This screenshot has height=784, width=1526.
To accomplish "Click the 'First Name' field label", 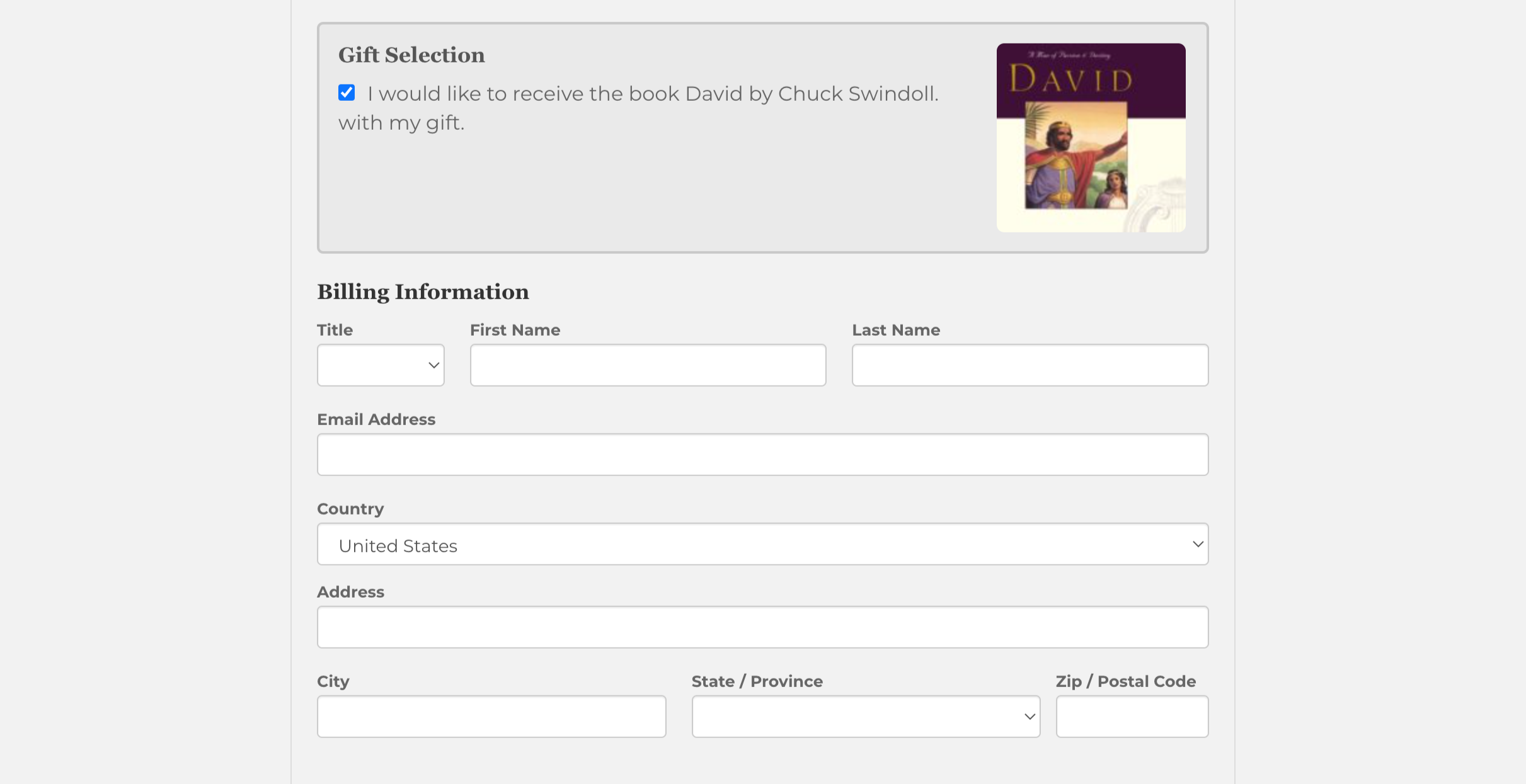I will [x=515, y=330].
